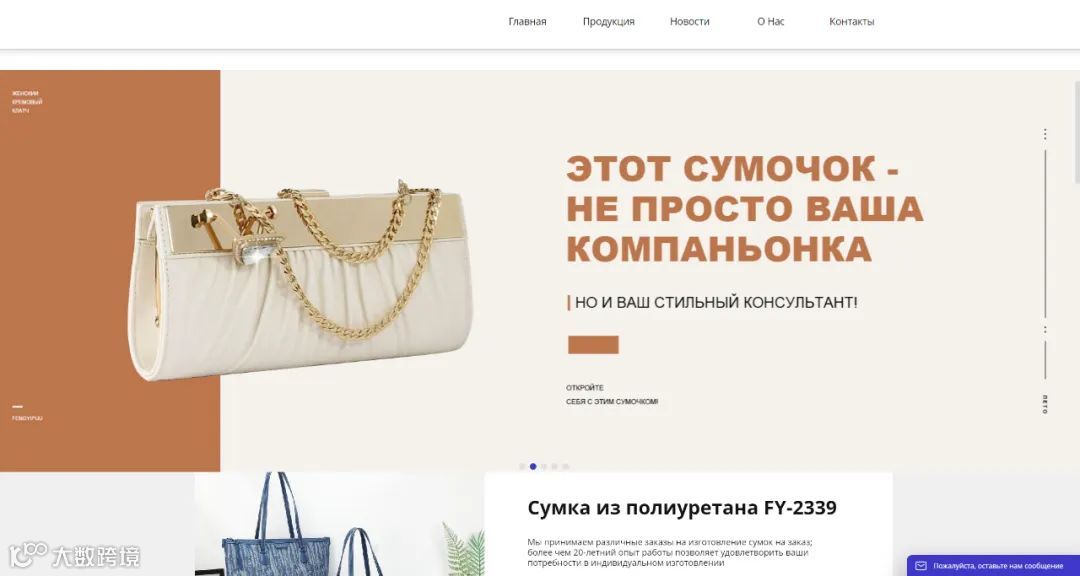This screenshot has width=1080, height=576.
Task: Select the fourth carousel dot
Action: pos(554,466)
